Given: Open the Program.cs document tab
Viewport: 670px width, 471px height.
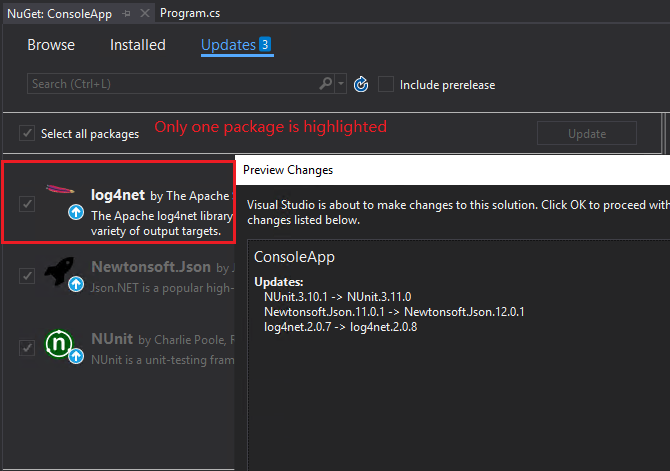Looking at the screenshot, I should (190, 13).
